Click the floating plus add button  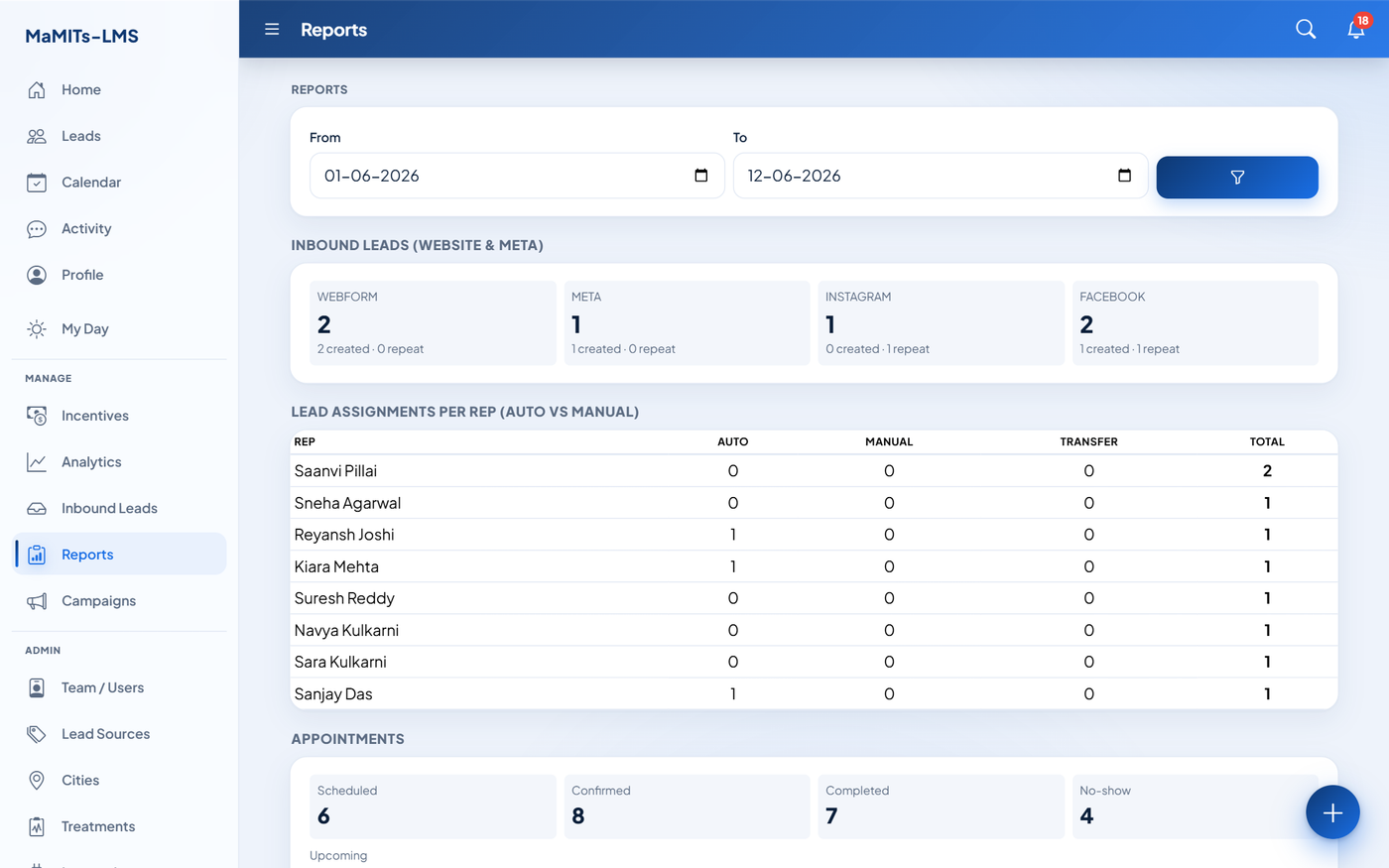coord(1332,812)
